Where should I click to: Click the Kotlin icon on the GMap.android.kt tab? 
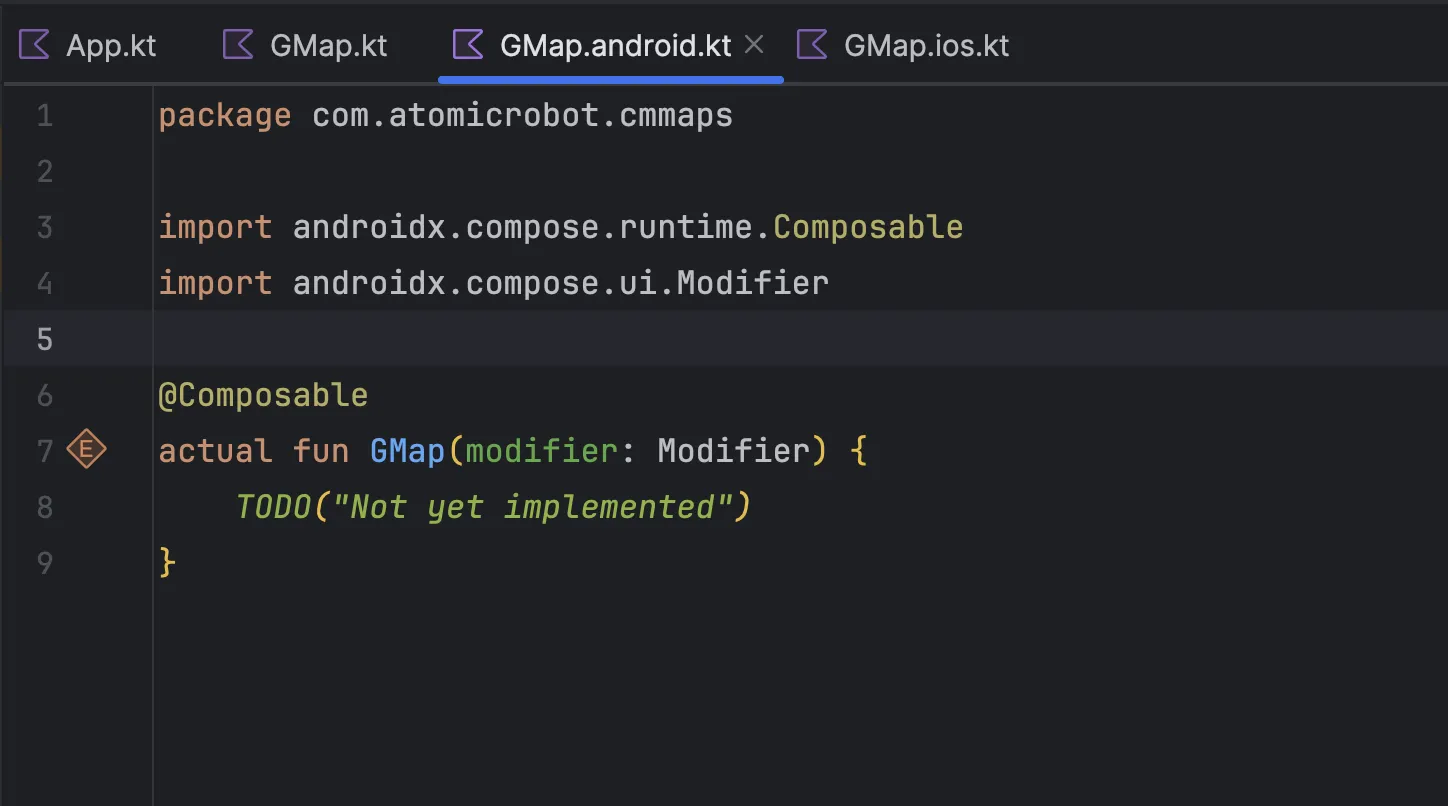pos(466,44)
